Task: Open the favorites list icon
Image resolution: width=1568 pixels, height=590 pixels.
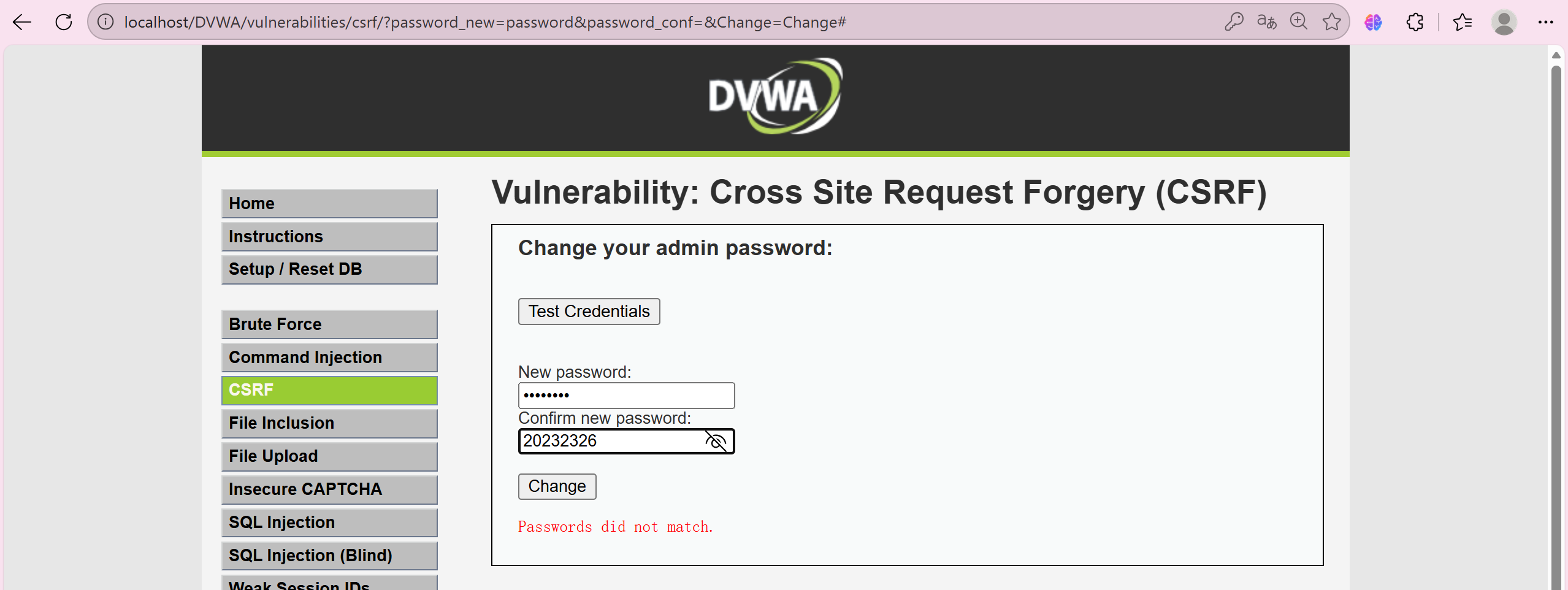Action: point(1463,23)
